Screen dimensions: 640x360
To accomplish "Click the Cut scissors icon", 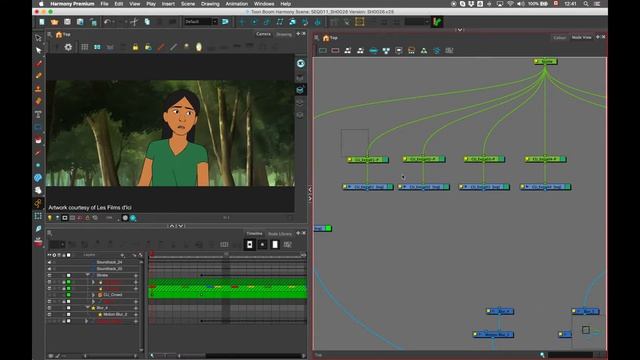I will (x=134, y=22).
